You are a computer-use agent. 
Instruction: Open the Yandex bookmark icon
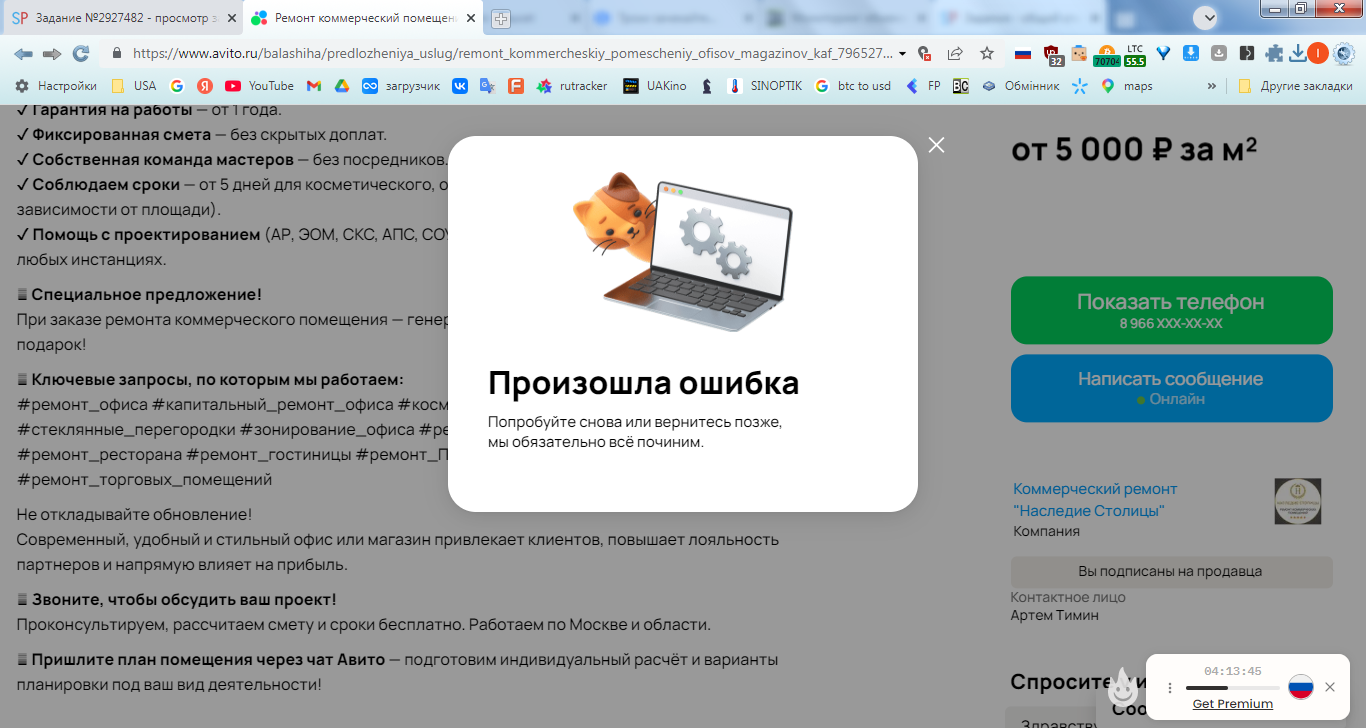(204, 86)
